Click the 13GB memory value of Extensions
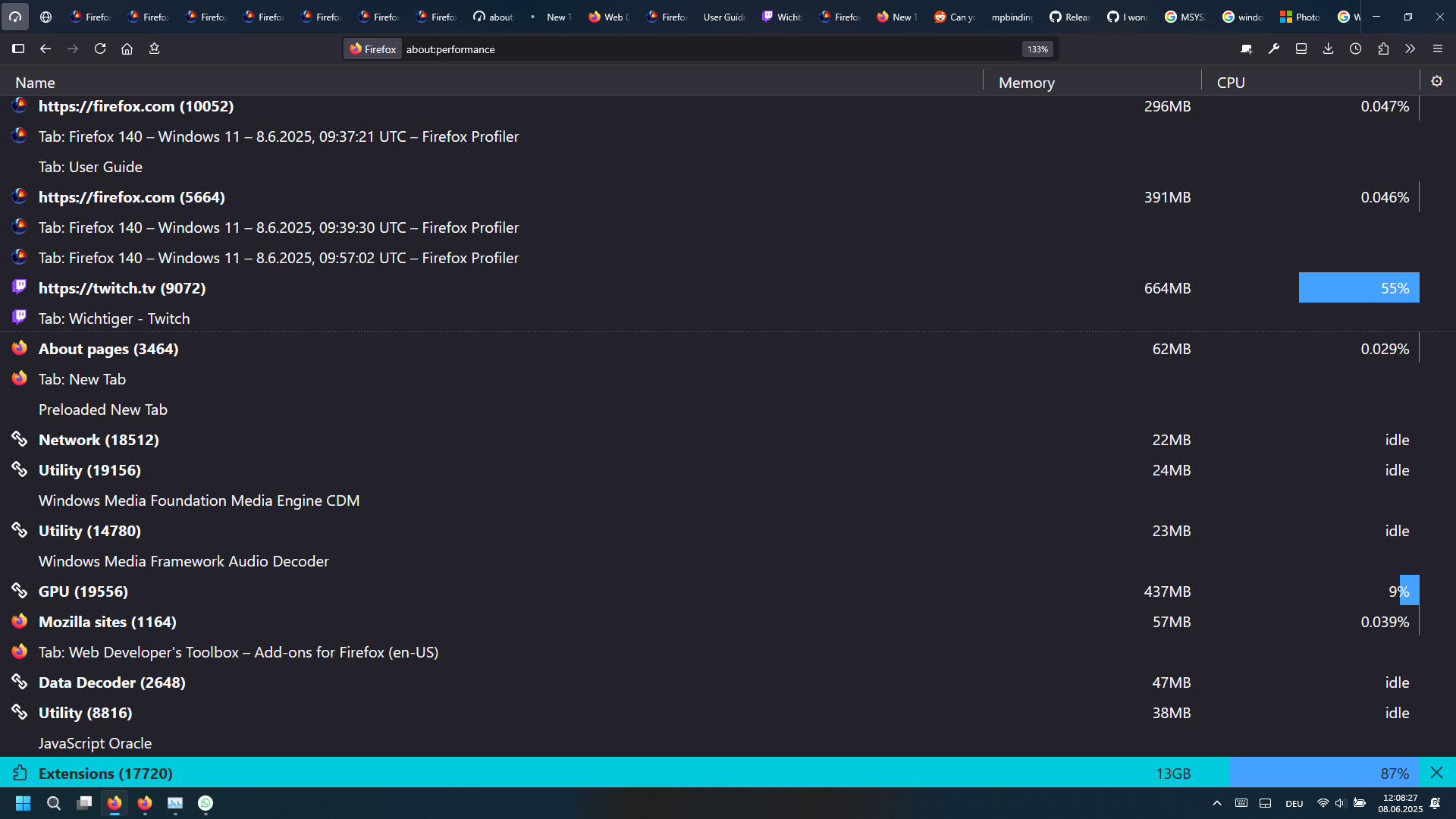 [1172, 773]
